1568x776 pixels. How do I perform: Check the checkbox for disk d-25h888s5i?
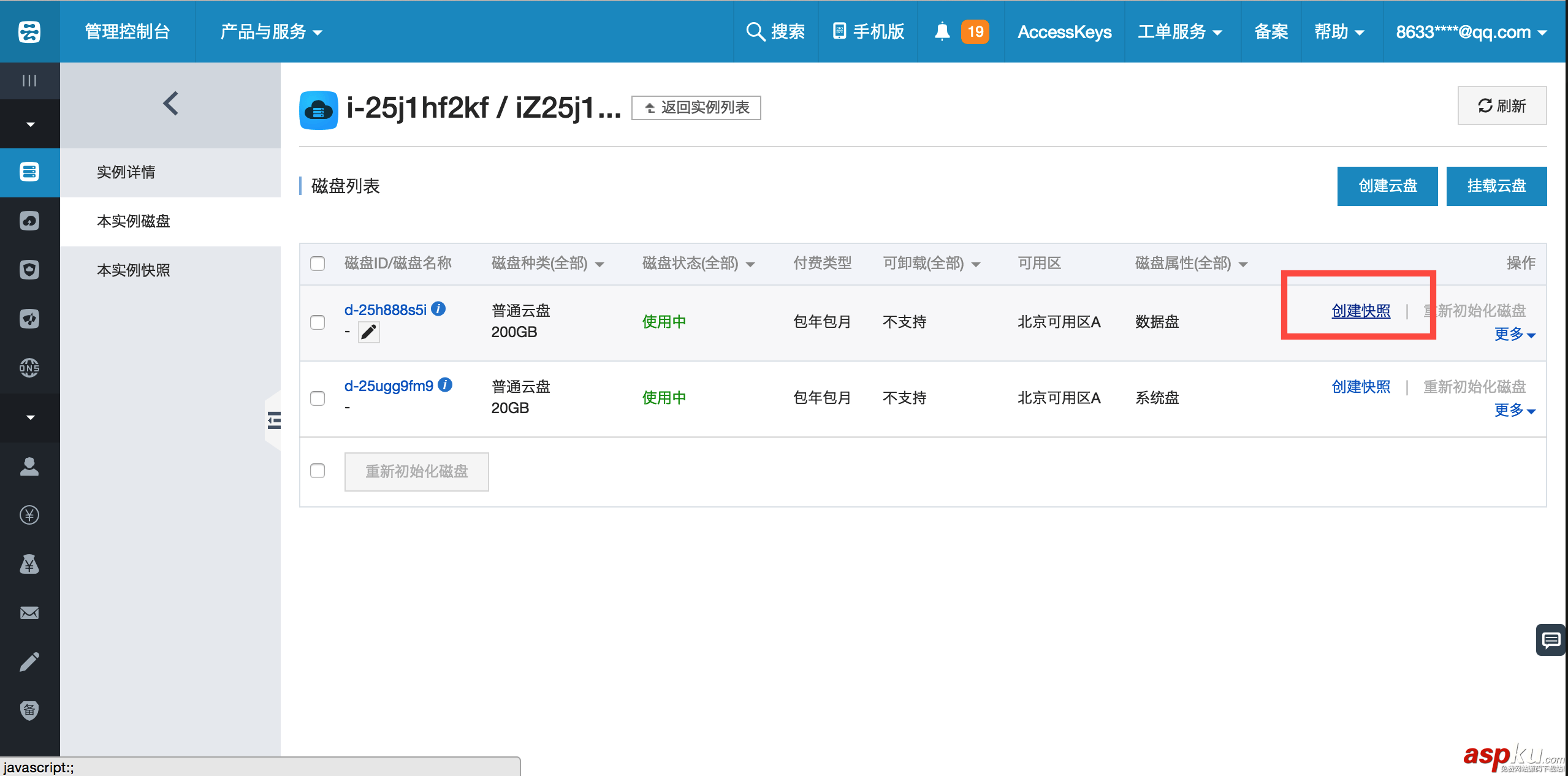coord(318,322)
